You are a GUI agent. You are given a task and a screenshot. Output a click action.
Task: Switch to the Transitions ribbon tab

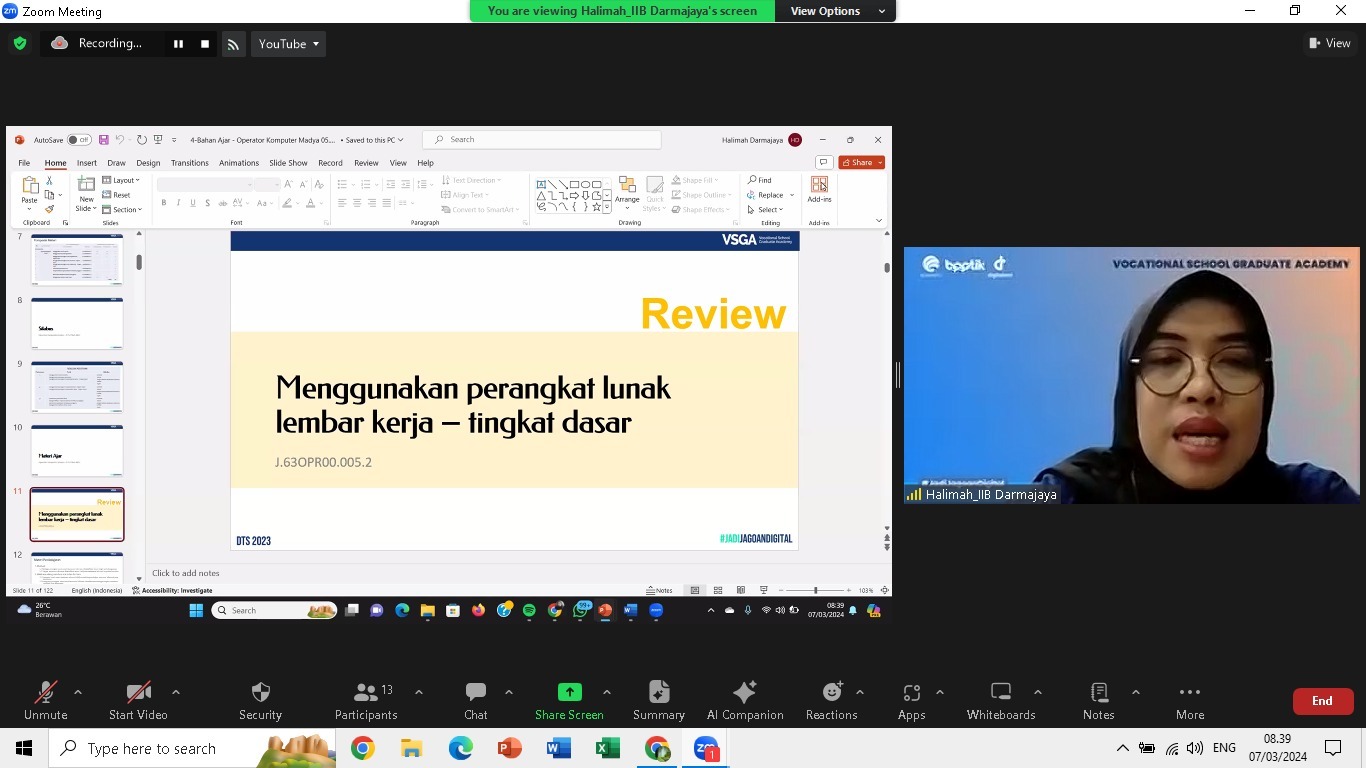point(190,162)
